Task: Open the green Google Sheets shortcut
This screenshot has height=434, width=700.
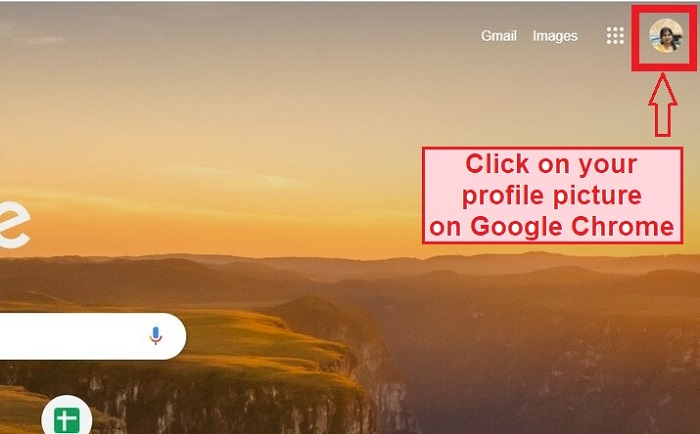Action: tap(67, 417)
